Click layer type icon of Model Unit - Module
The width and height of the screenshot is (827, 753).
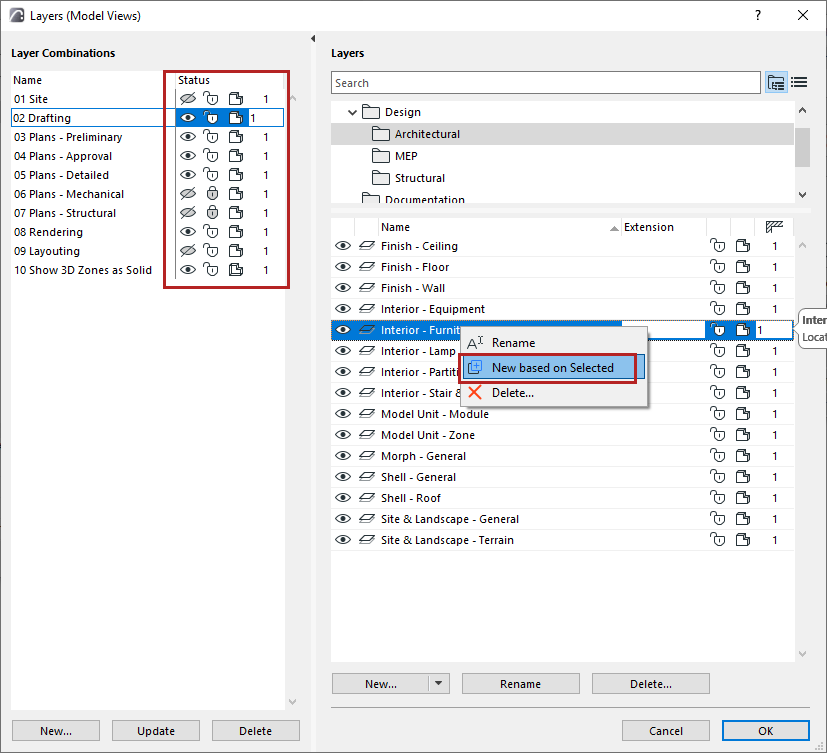click(367, 414)
